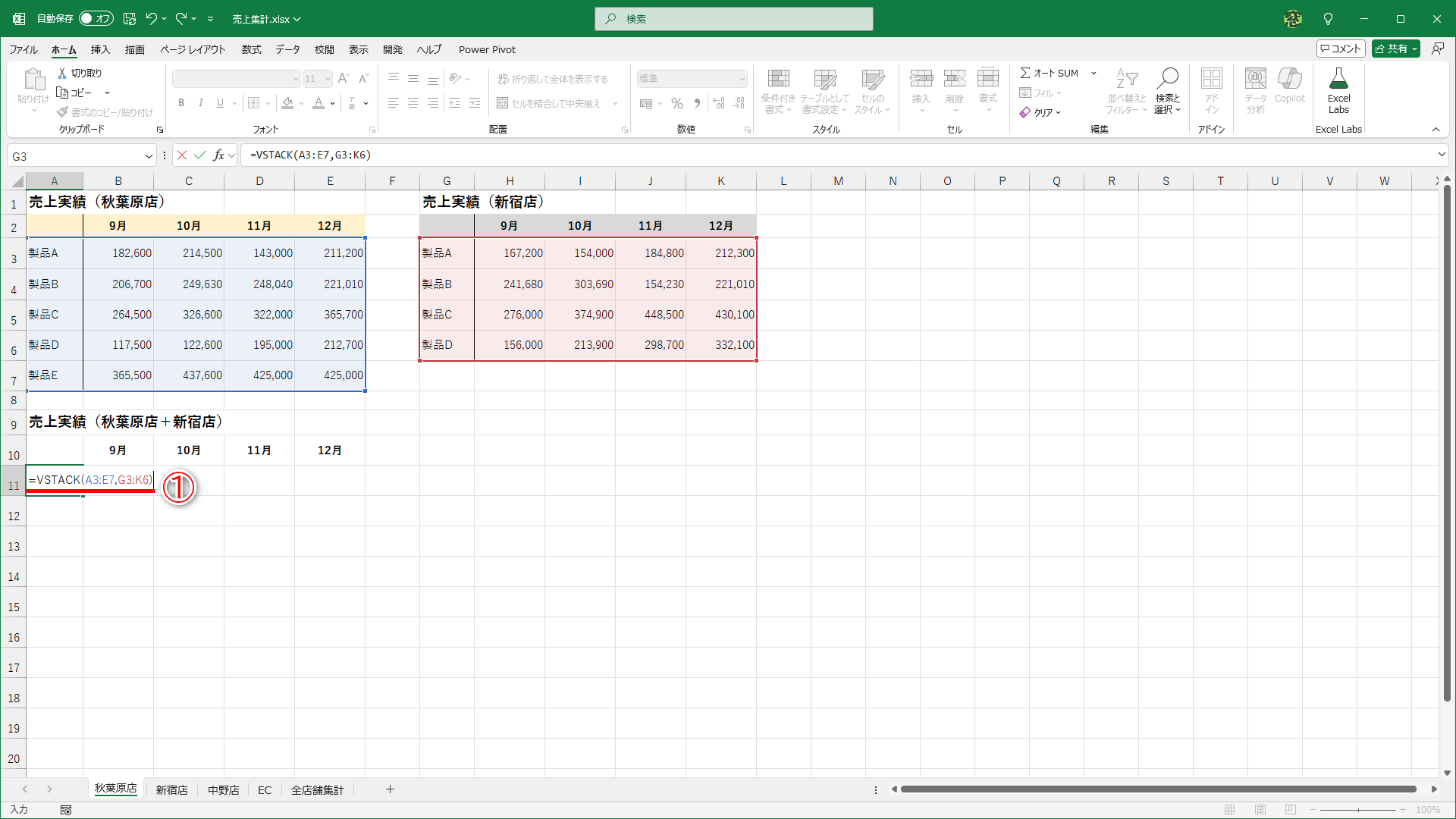Screen dimensions: 1456x819
Task: Toggle the AutoSave switch
Action: pos(96,18)
